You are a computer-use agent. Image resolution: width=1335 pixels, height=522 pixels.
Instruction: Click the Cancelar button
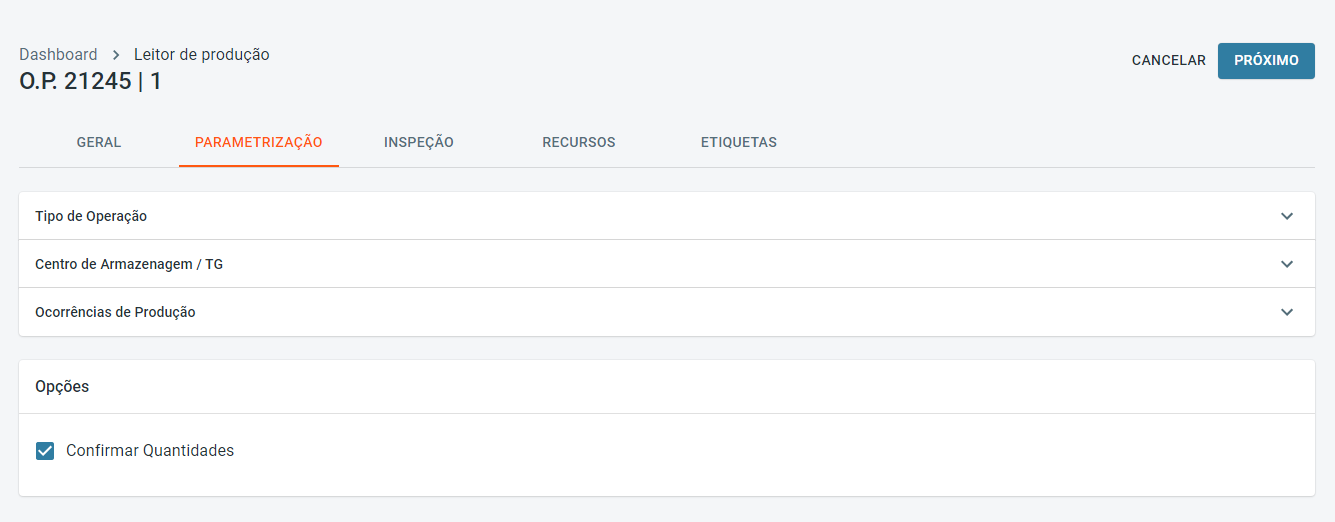[1168, 61]
